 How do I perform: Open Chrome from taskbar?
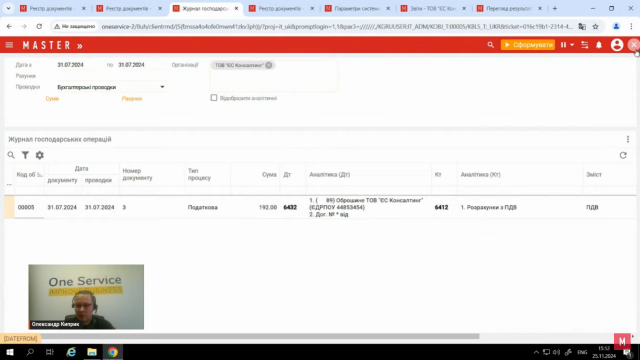coord(113,352)
